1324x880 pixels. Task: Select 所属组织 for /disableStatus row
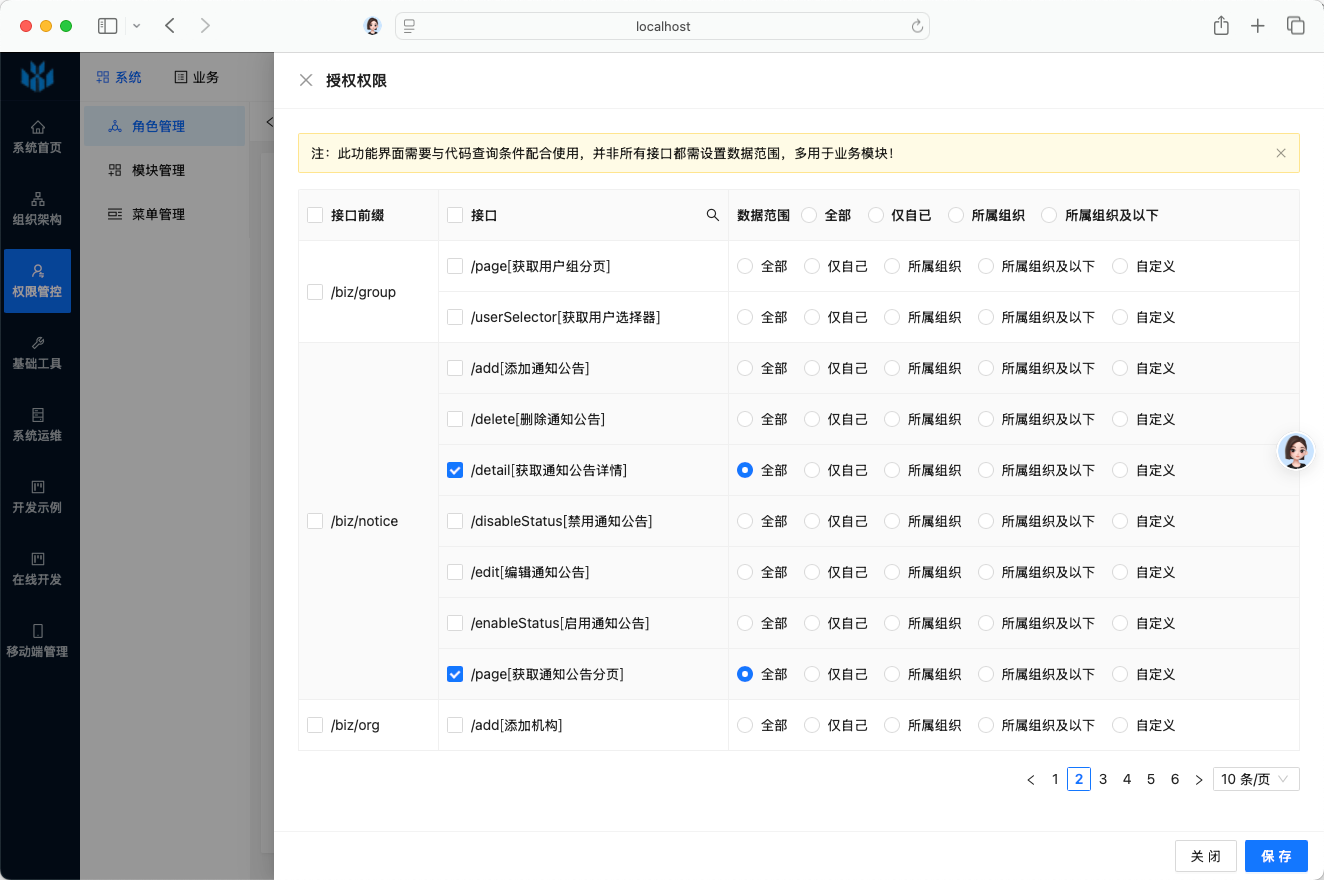click(x=892, y=521)
